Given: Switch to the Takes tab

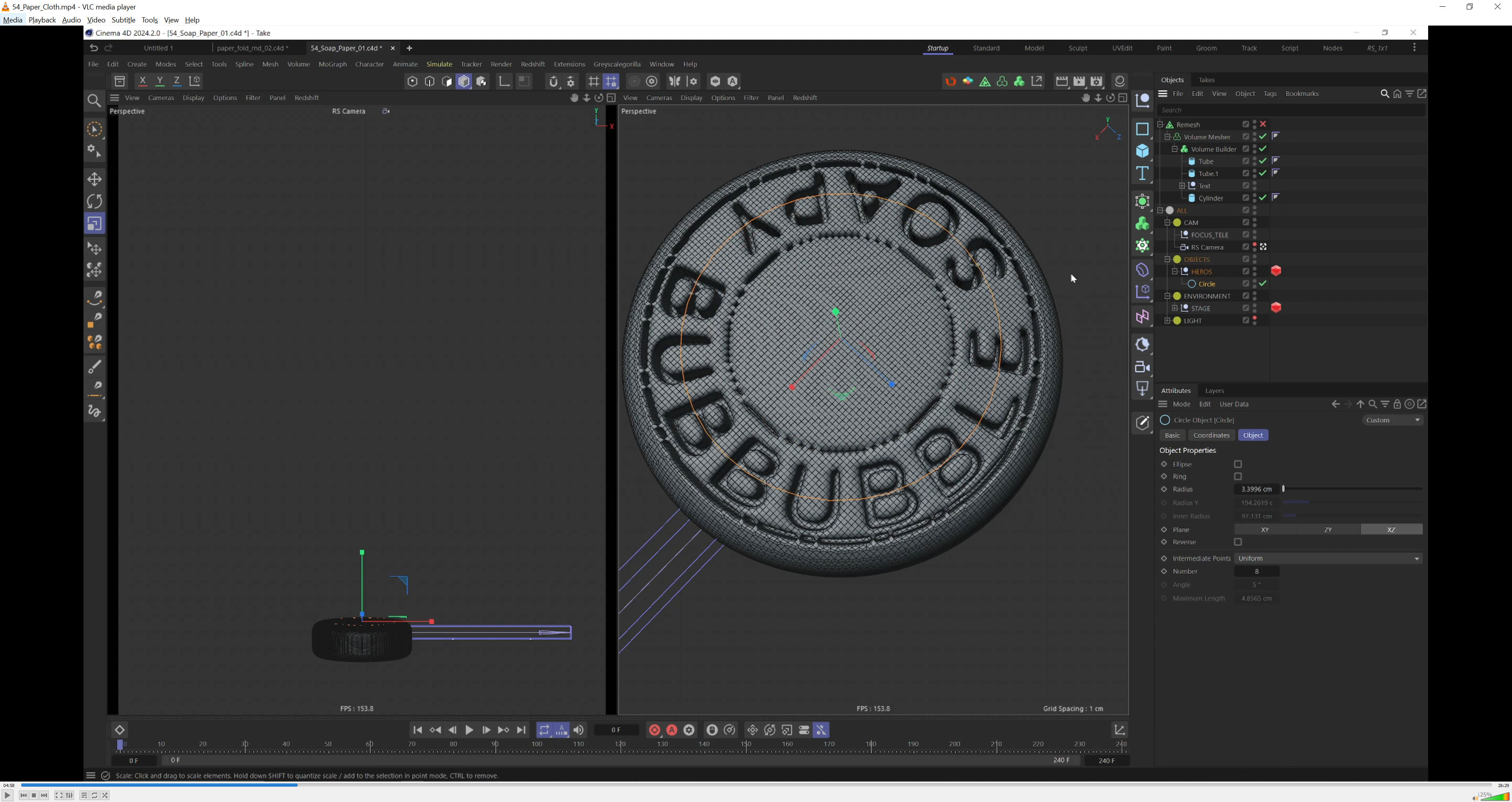Looking at the screenshot, I should [x=1206, y=80].
